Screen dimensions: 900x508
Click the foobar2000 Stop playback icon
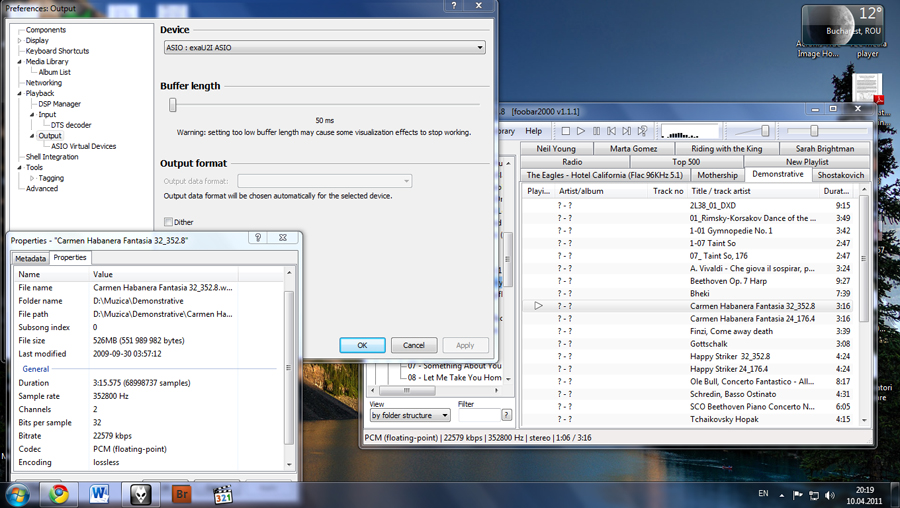(x=565, y=131)
